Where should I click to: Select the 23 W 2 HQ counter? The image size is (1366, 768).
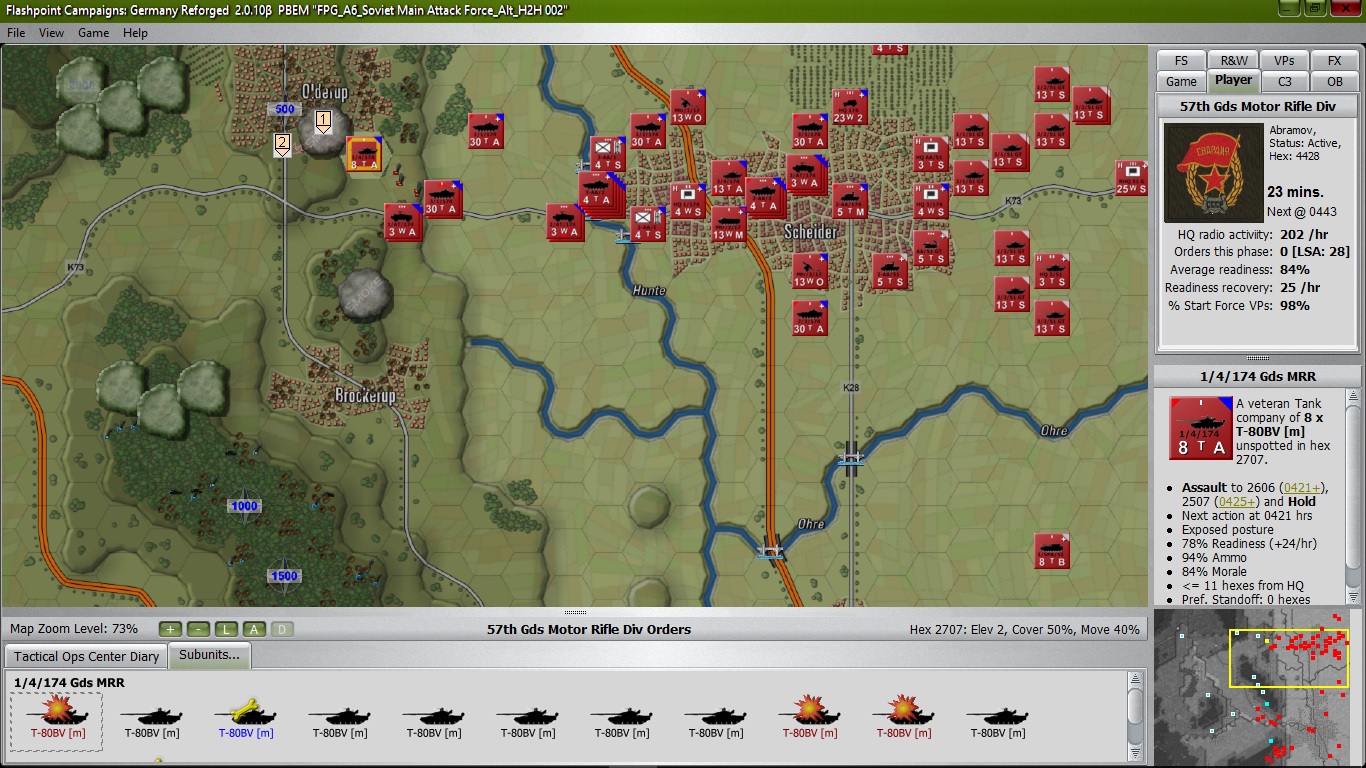coord(849,107)
